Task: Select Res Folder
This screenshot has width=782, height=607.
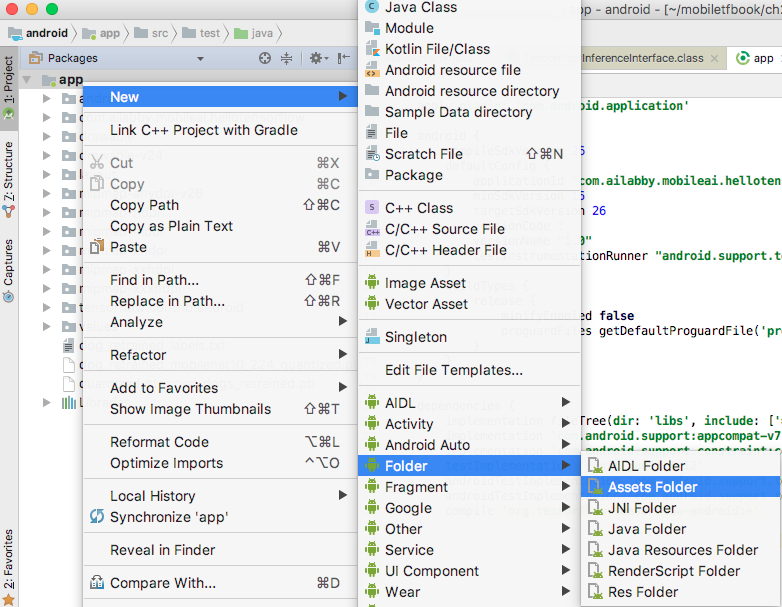Action: coord(681,592)
